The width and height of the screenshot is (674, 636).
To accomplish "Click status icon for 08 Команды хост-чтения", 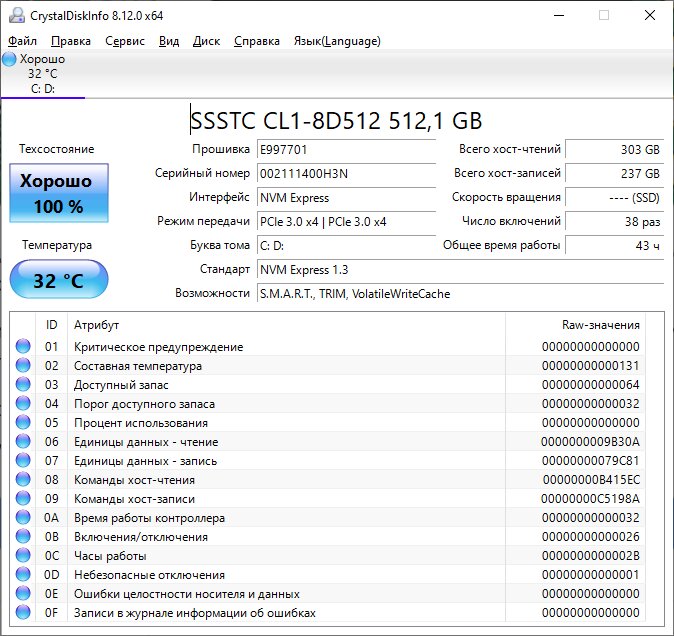I will pyautogui.click(x=23, y=479).
